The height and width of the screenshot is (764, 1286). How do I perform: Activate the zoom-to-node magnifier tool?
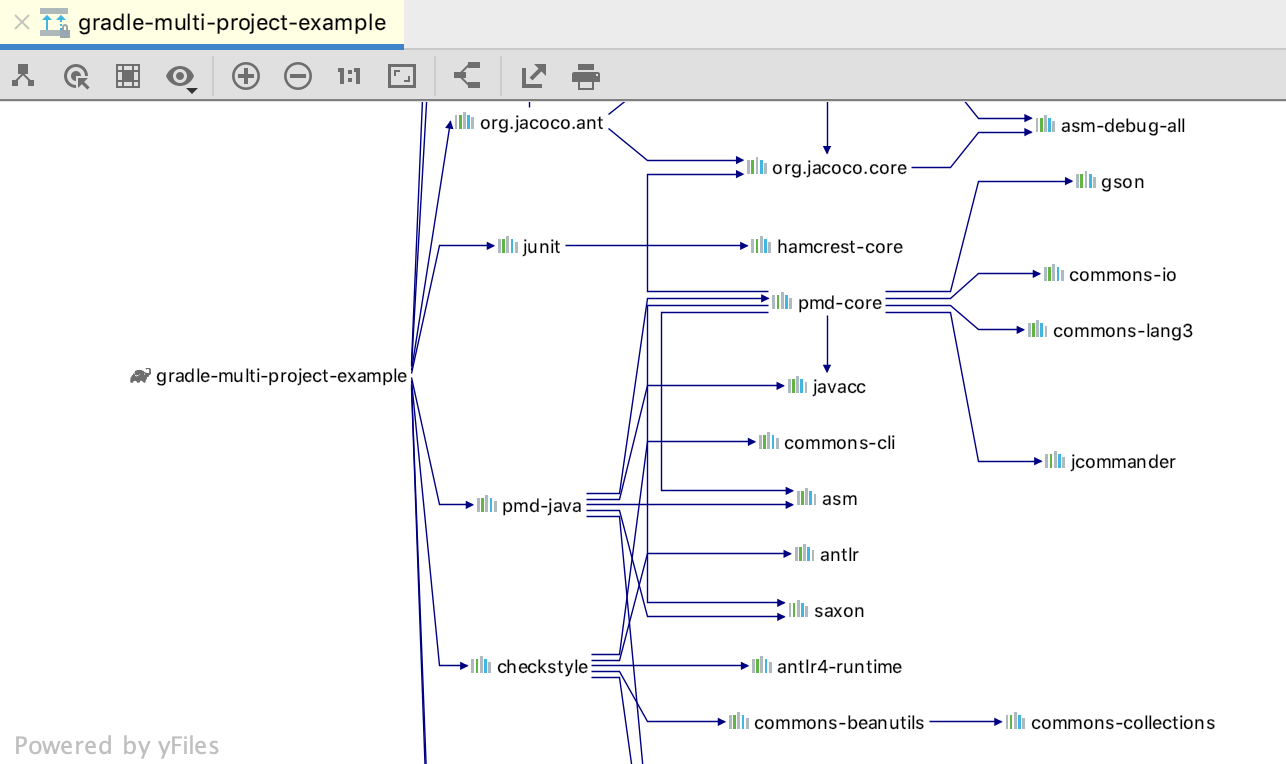(x=76, y=76)
